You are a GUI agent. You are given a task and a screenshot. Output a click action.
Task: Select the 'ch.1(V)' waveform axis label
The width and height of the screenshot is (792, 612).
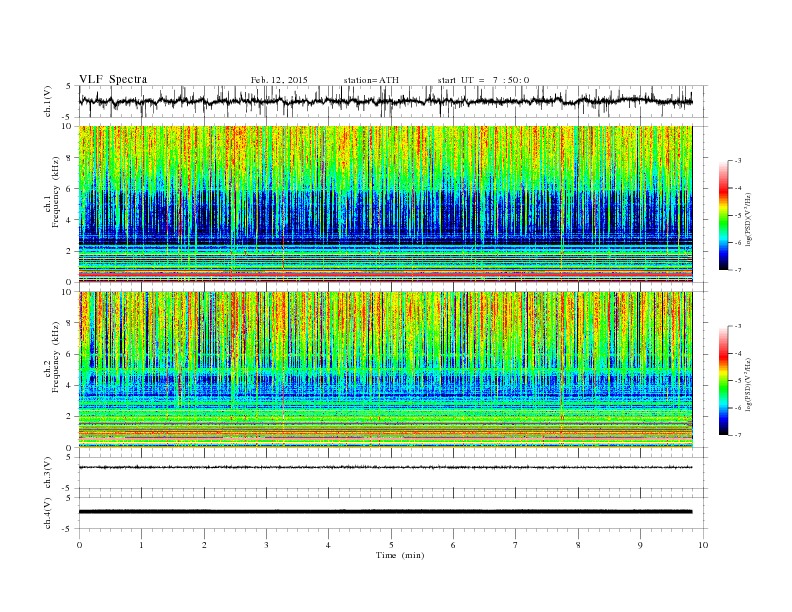[48, 101]
